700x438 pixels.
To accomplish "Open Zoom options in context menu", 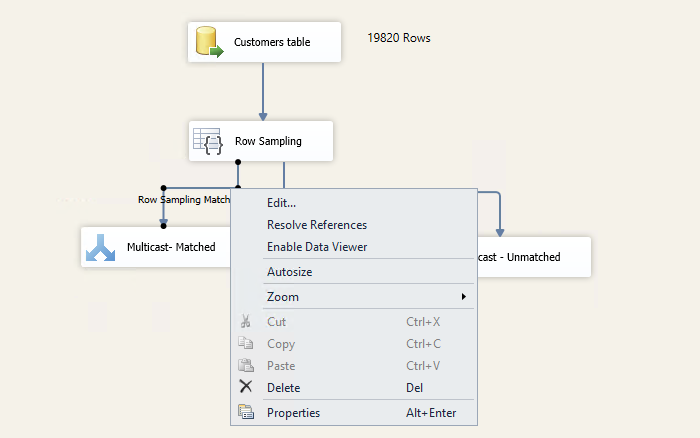I will [283, 297].
